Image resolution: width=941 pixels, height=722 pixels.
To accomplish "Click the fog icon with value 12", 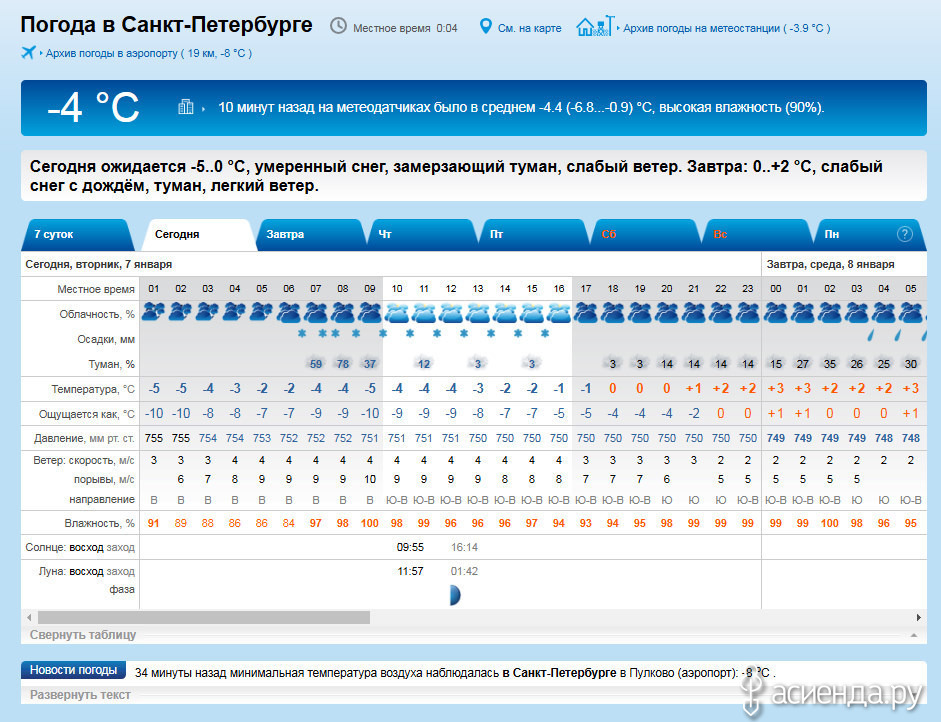I will (424, 364).
